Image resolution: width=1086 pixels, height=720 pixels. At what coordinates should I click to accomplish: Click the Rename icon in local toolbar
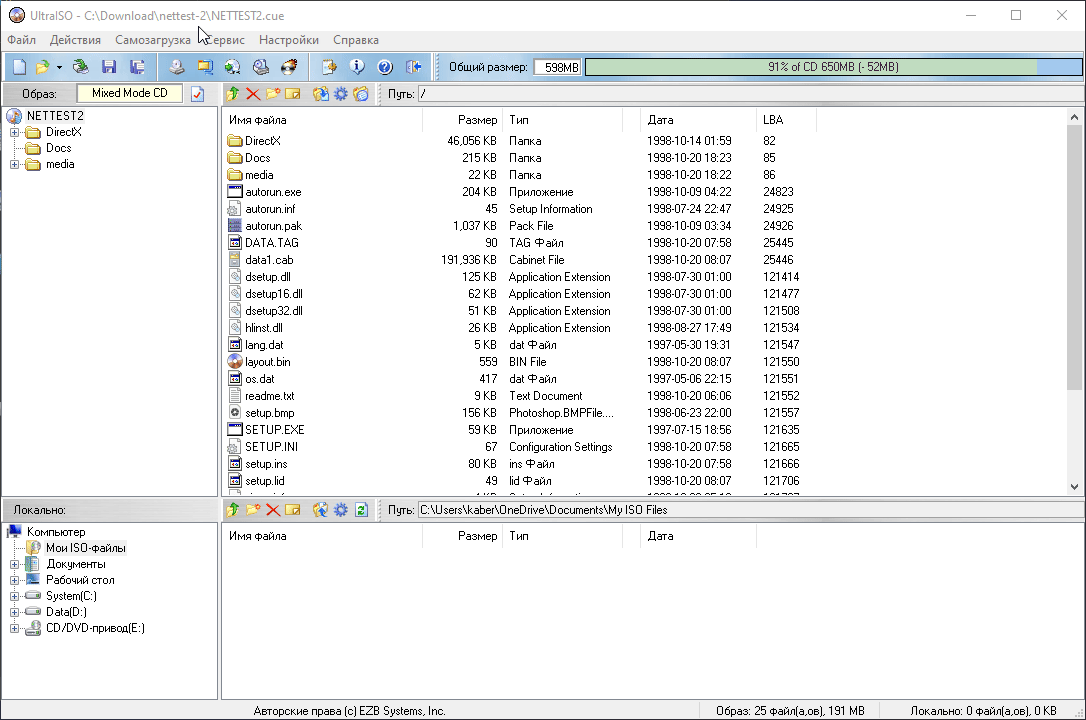[x=293, y=510]
